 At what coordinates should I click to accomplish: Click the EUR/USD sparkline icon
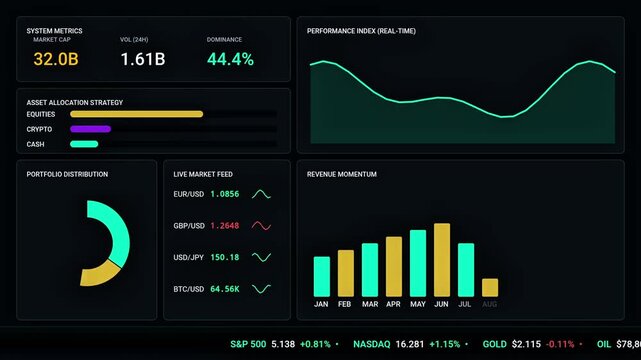pos(261,194)
